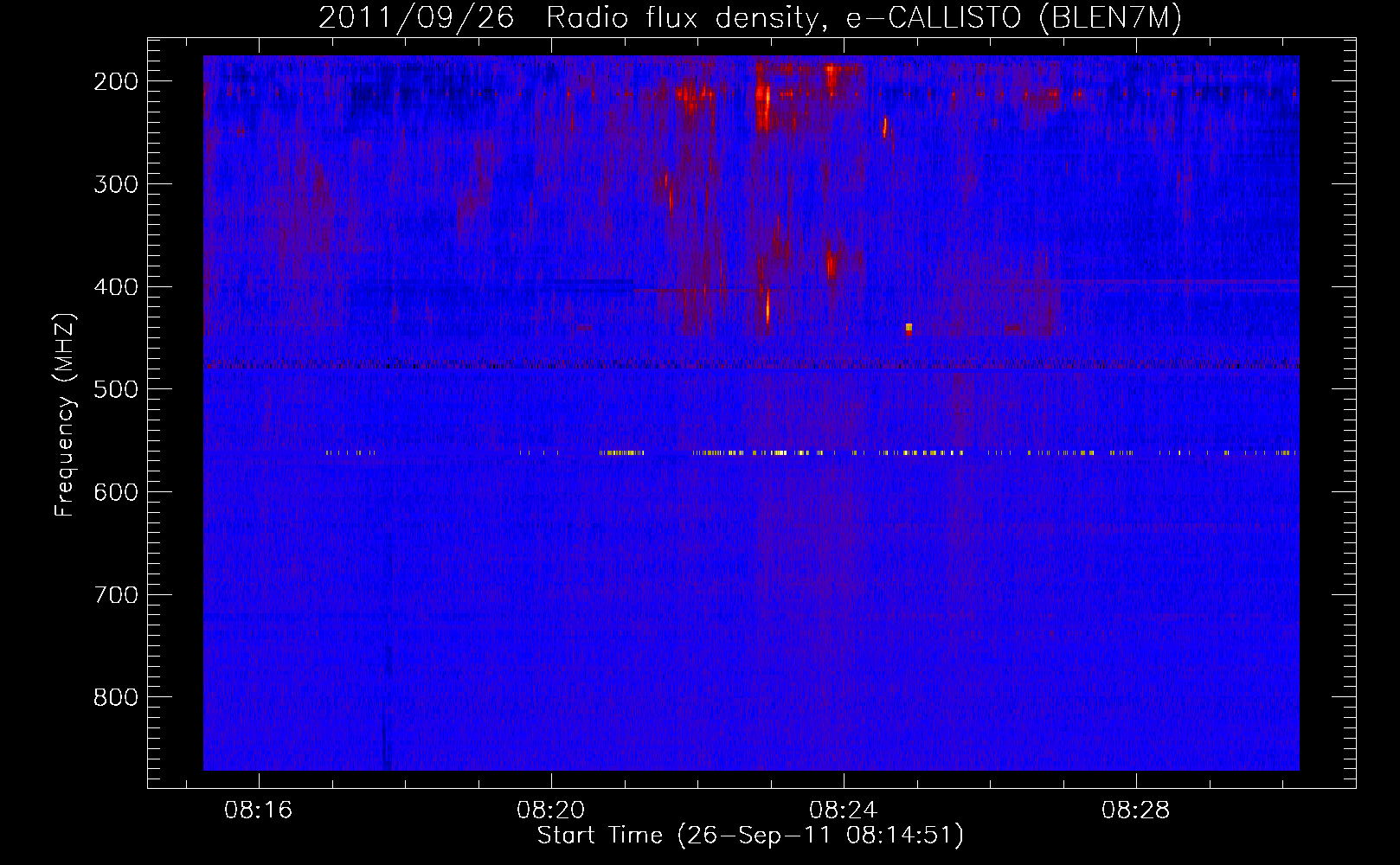Click the 08:16 time tick label
Viewport: 1400px width, 865px height.
[258, 811]
